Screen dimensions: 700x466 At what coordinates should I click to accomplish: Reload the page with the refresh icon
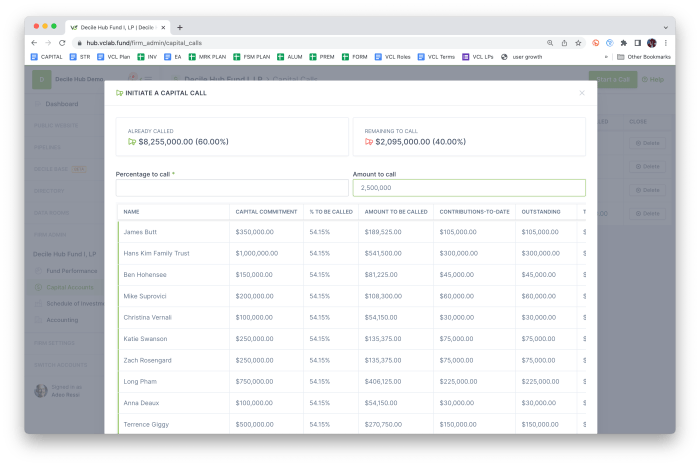click(62, 43)
